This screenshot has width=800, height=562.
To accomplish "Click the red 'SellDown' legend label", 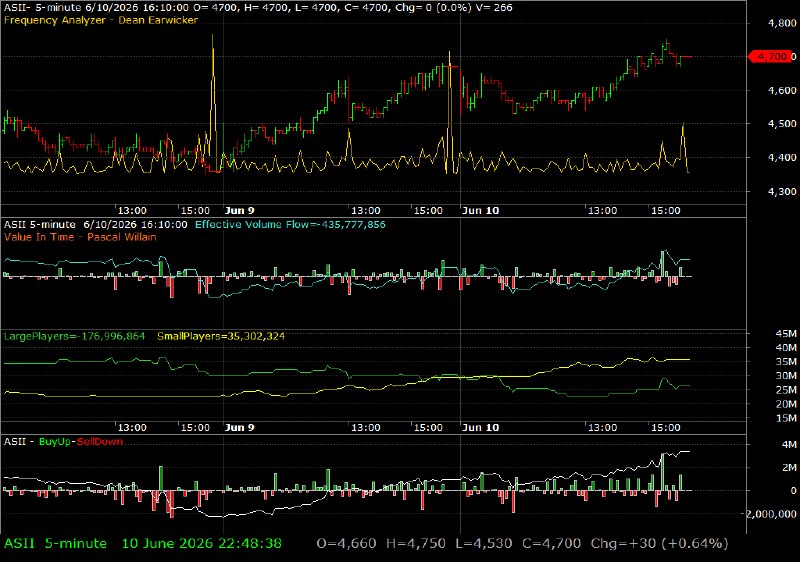I will click(x=99, y=442).
